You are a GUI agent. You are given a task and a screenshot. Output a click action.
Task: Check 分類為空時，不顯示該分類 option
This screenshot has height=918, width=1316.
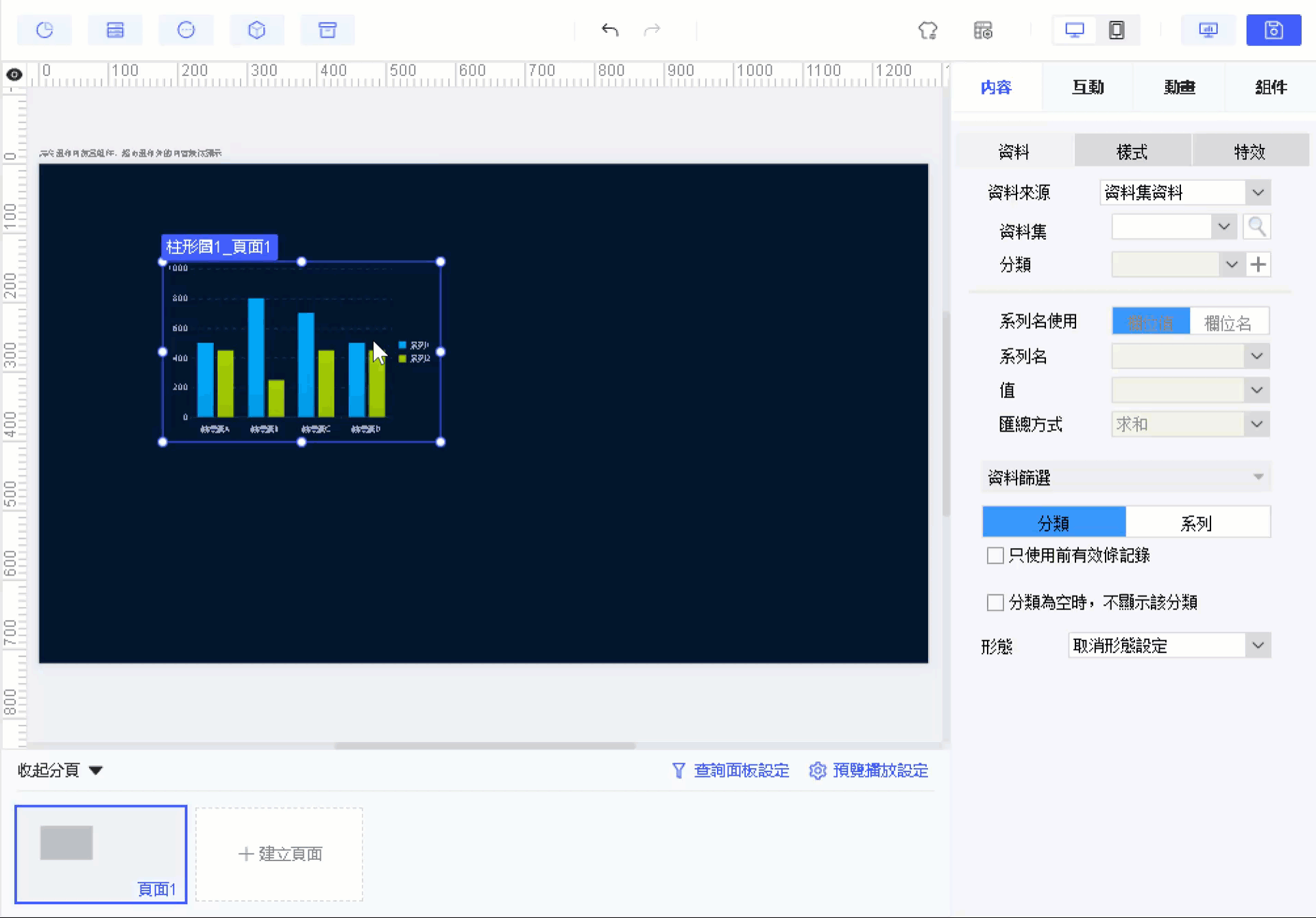click(x=995, y=603)
